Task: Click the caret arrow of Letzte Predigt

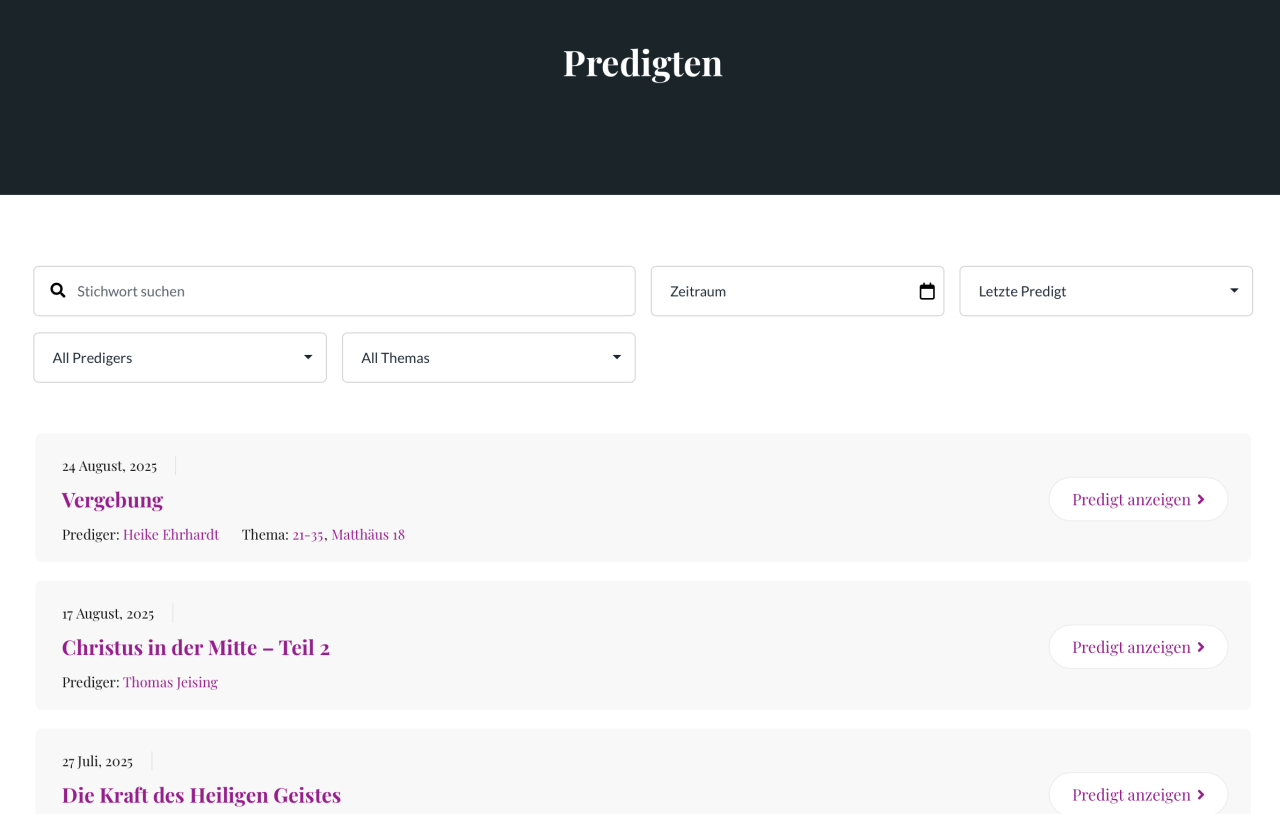Action: tap(1234, 291)
